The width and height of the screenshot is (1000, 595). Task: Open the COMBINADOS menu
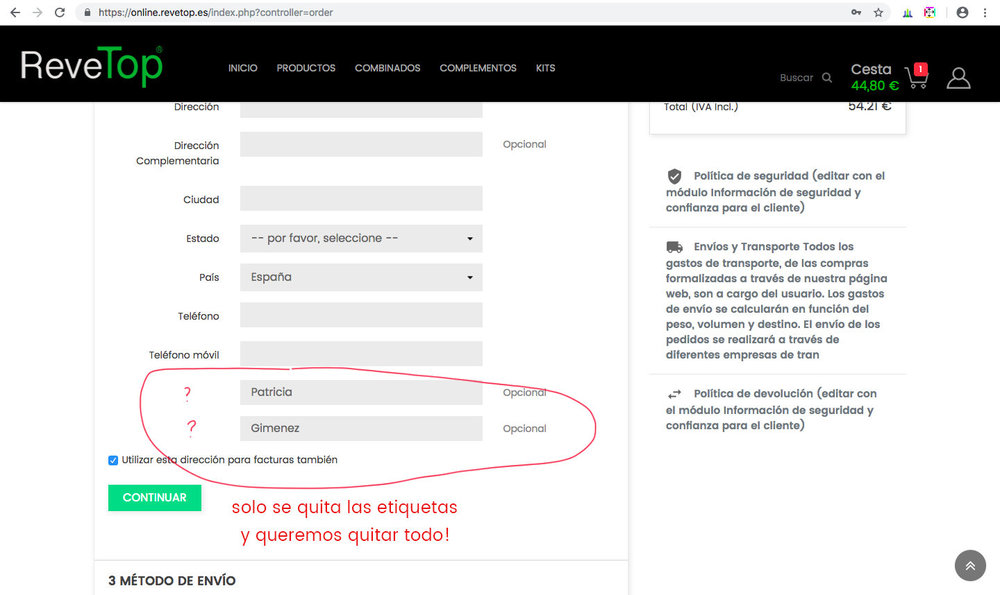(388, 68)
